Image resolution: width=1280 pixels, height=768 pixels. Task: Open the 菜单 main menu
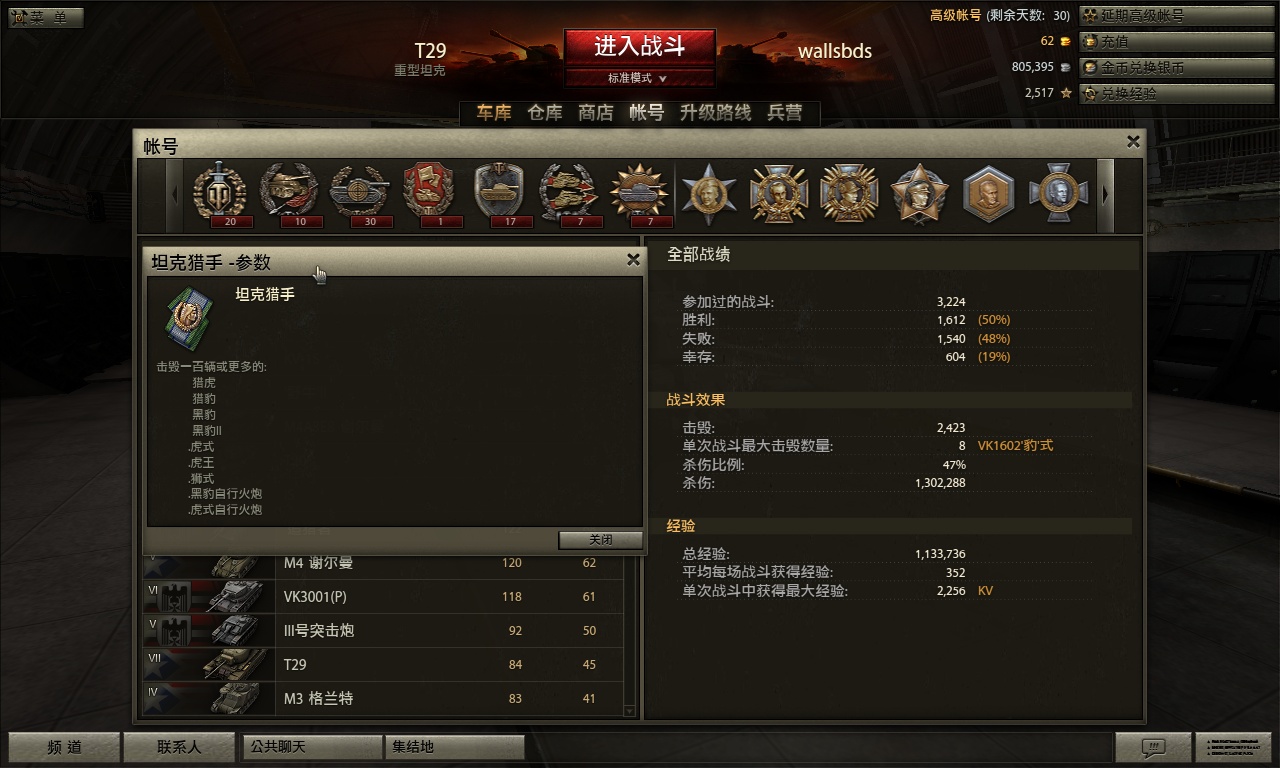[46, 18]
